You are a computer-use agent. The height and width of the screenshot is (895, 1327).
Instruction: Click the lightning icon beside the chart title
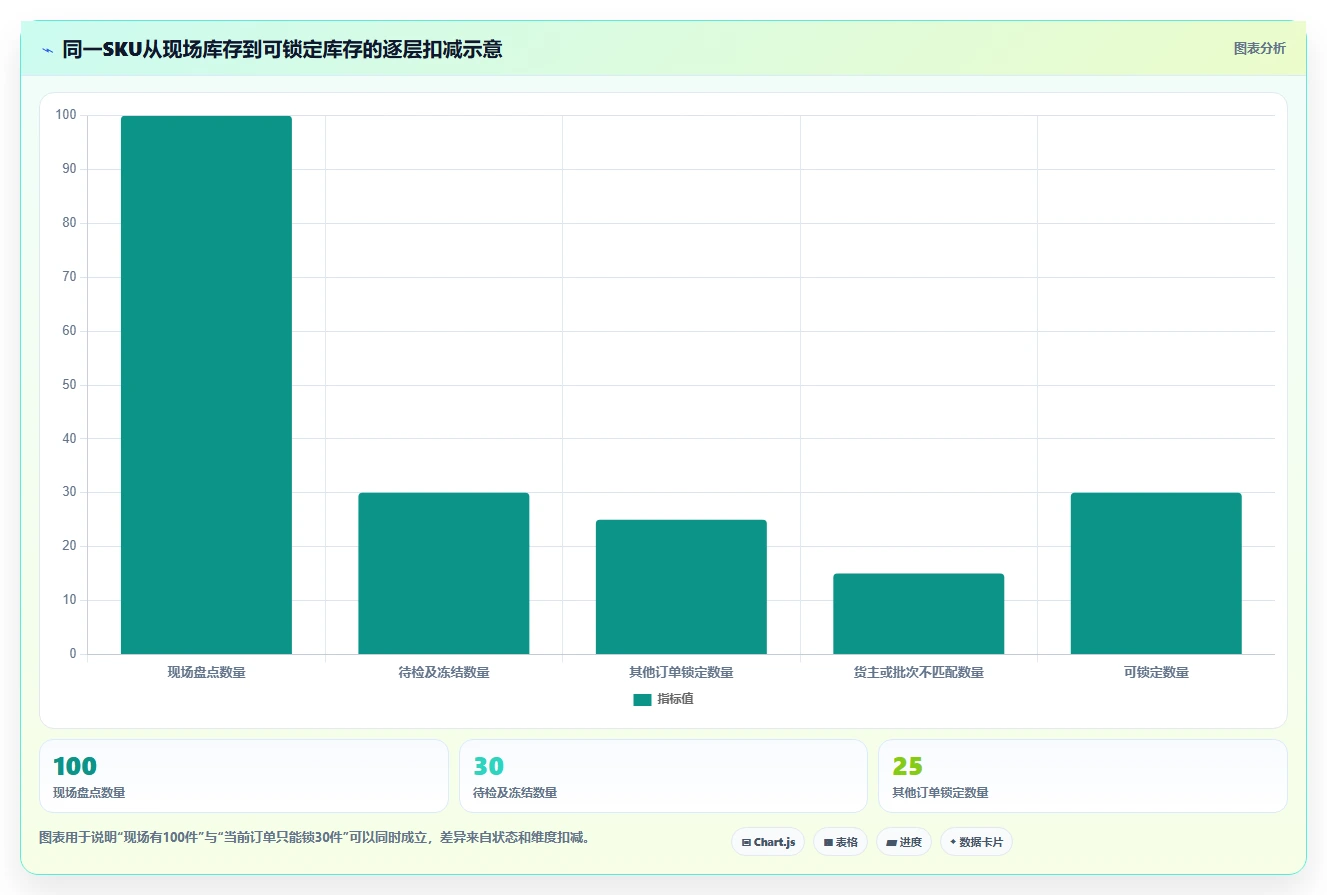[47, 49]
